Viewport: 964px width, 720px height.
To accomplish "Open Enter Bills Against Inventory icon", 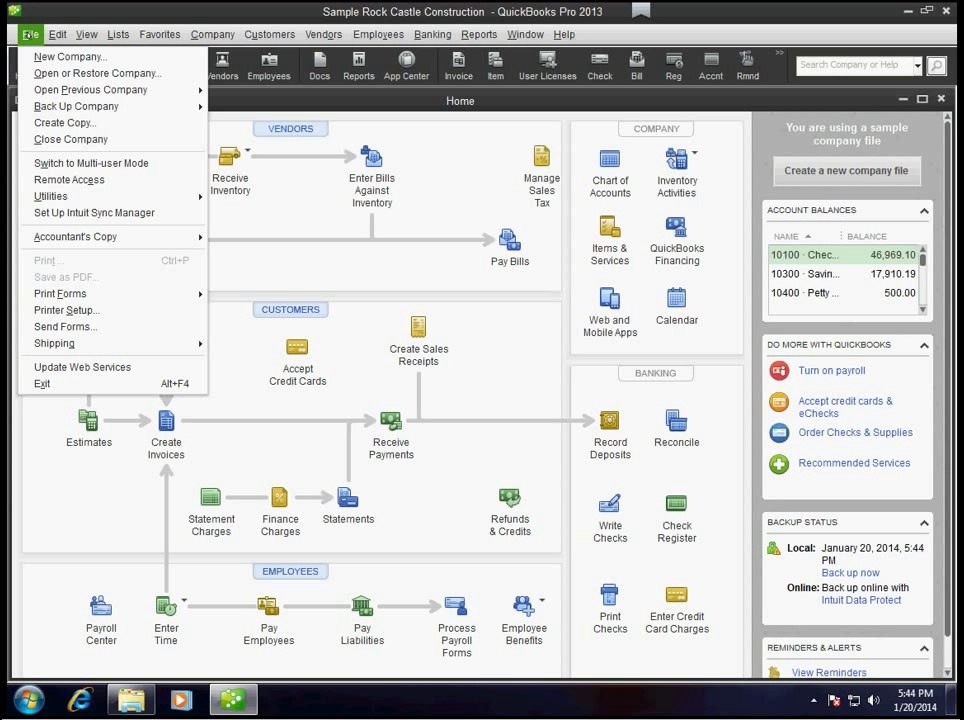I will tap(371, 157).
